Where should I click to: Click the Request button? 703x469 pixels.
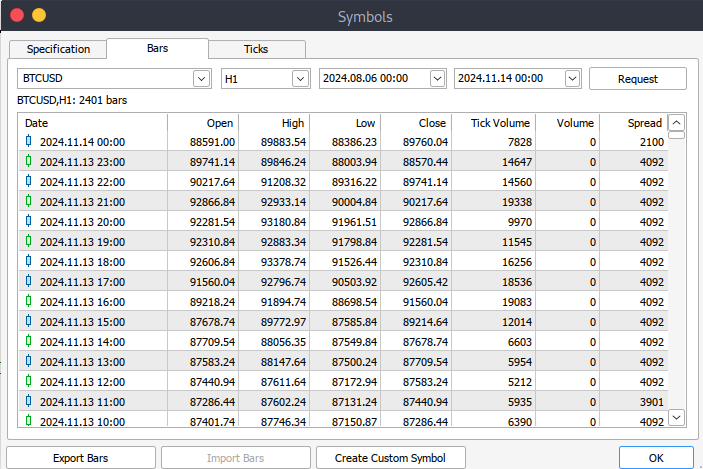[637, 79]
